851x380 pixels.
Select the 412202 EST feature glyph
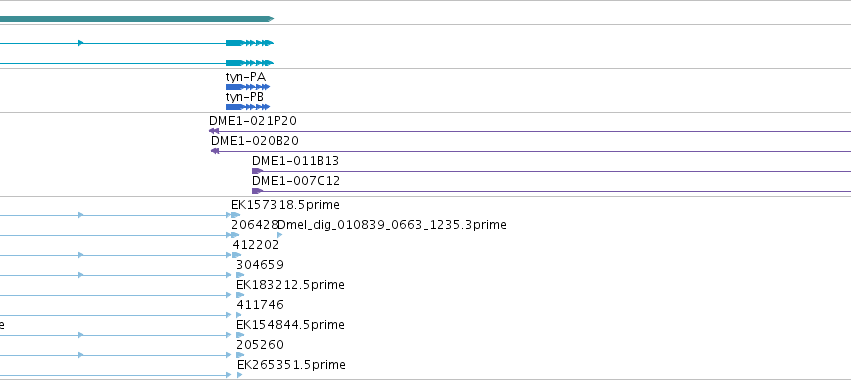(x=237, y=255)
